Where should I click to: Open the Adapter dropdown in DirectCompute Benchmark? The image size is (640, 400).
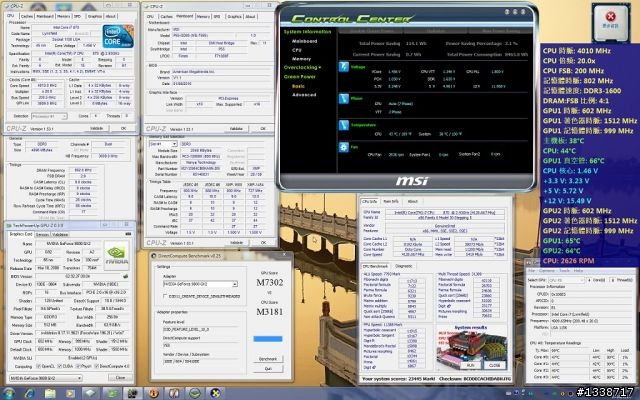tap(200, 284)
